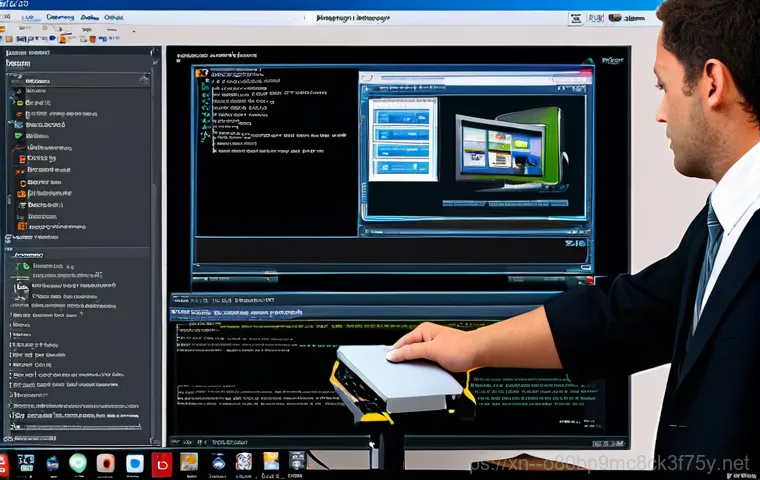The width and height of the screenshot is (760, 480).
Task: Select the yellow-orange icon in the taskbar
Action: (270, 462)
